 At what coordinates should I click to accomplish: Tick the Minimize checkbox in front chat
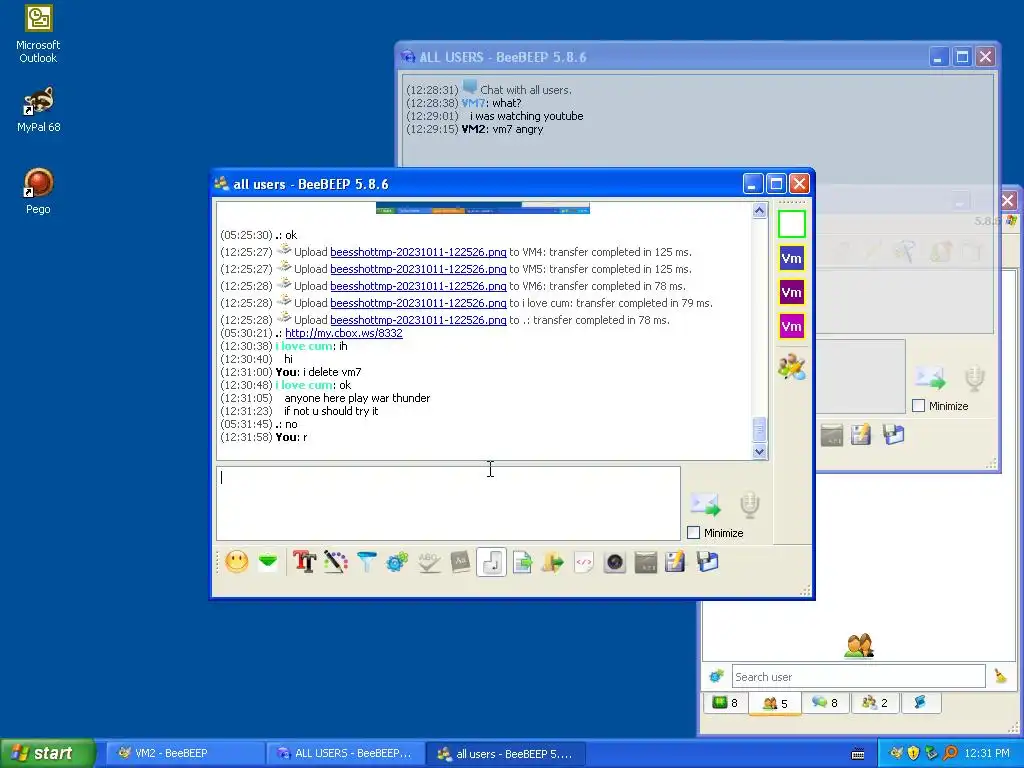pos(694,533)
